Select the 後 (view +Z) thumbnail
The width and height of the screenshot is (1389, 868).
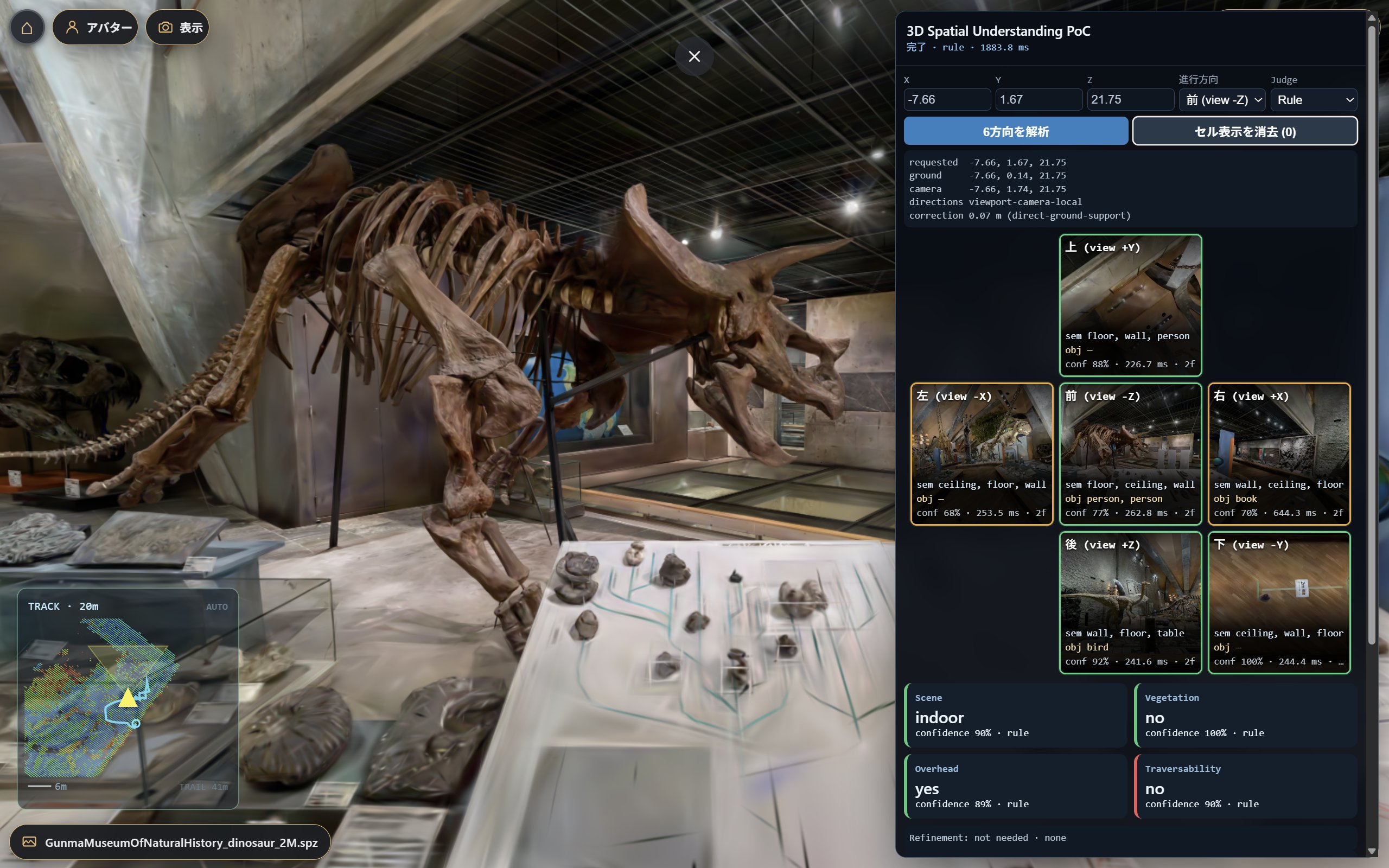coord(1130,602)
